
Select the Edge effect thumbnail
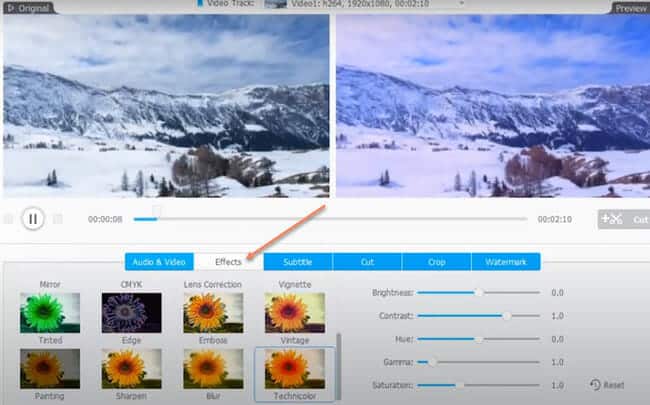pos(131,313)
